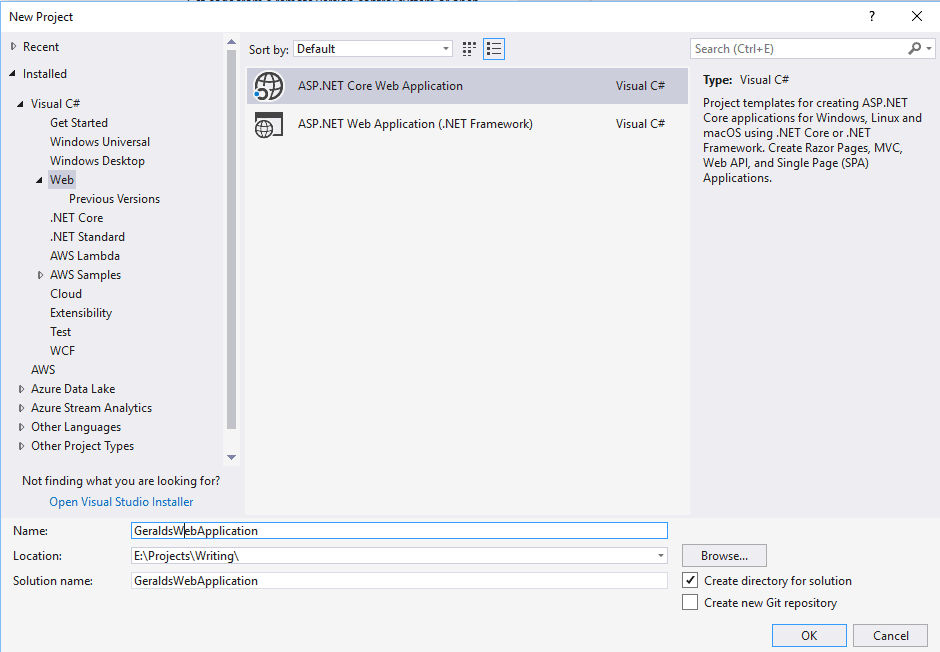This screenshot has height=652, width=940.
Task: Open the help question mark
Action: pyautogui.click(x=872, y=16)
